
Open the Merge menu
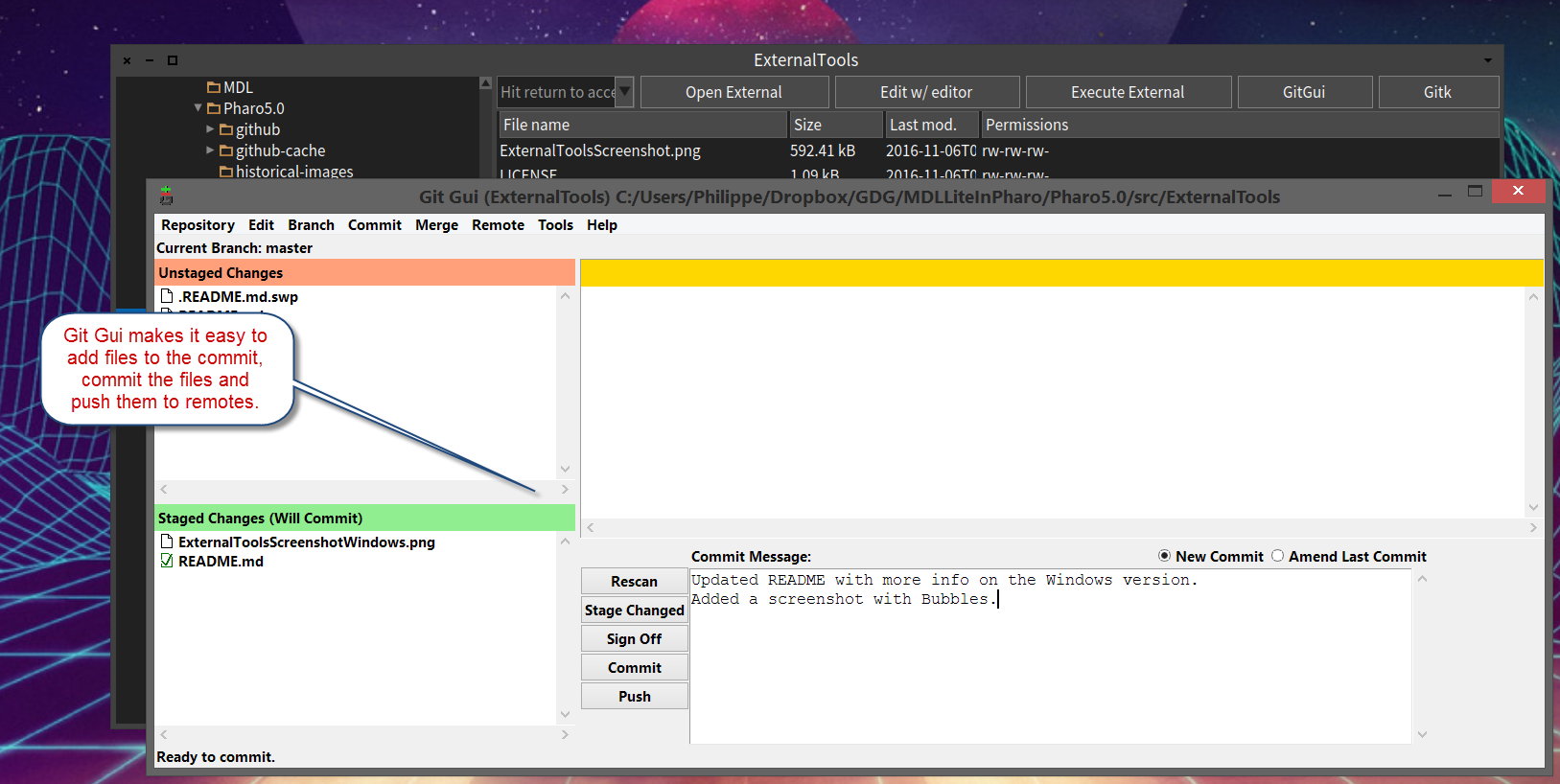[x=436, y=225]
